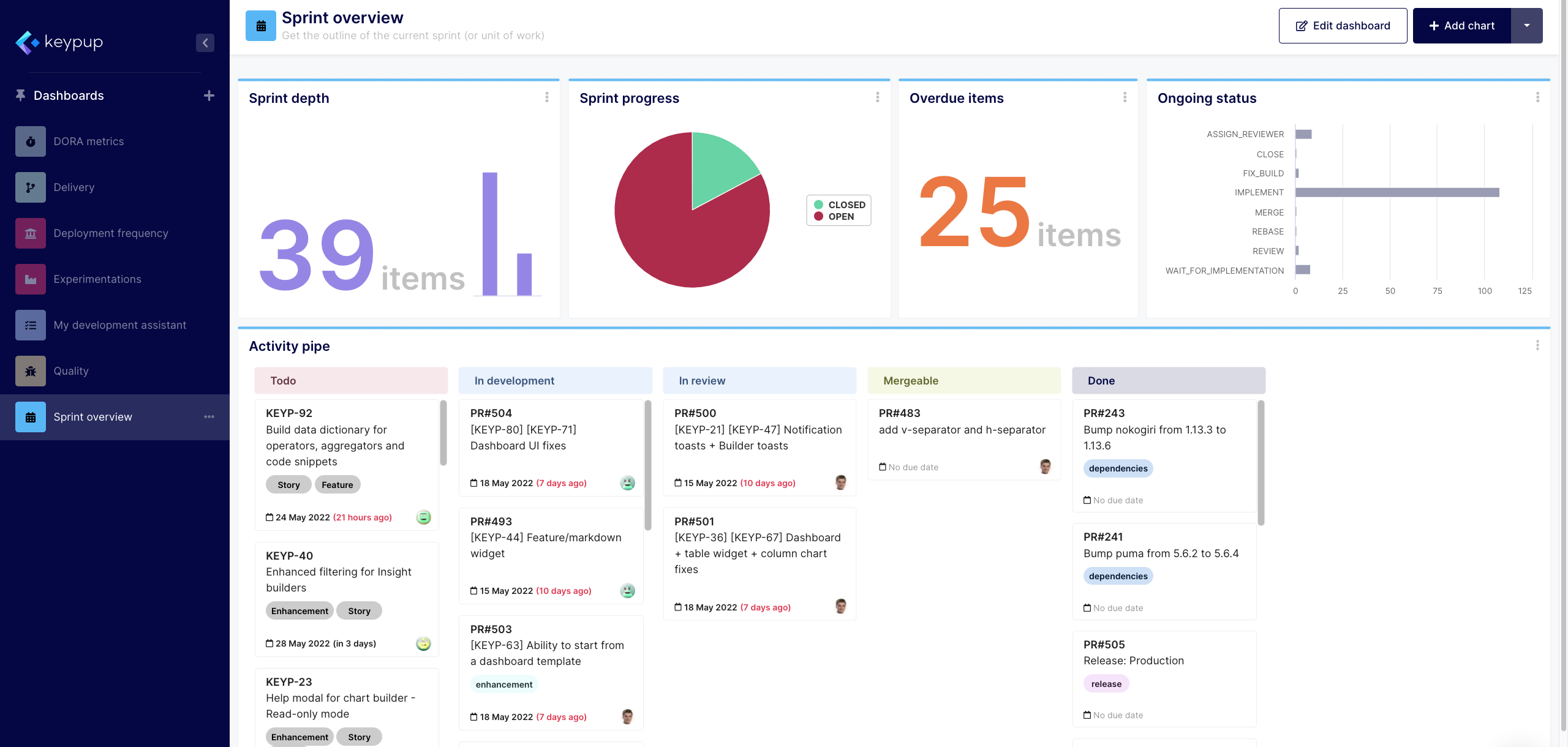Open Ongoing status chart options menu

click(1537, 97)
